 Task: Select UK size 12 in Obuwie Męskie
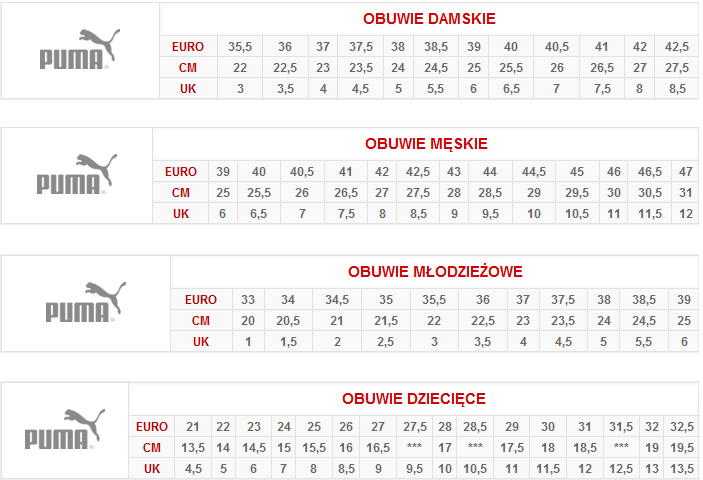[684, 214]
